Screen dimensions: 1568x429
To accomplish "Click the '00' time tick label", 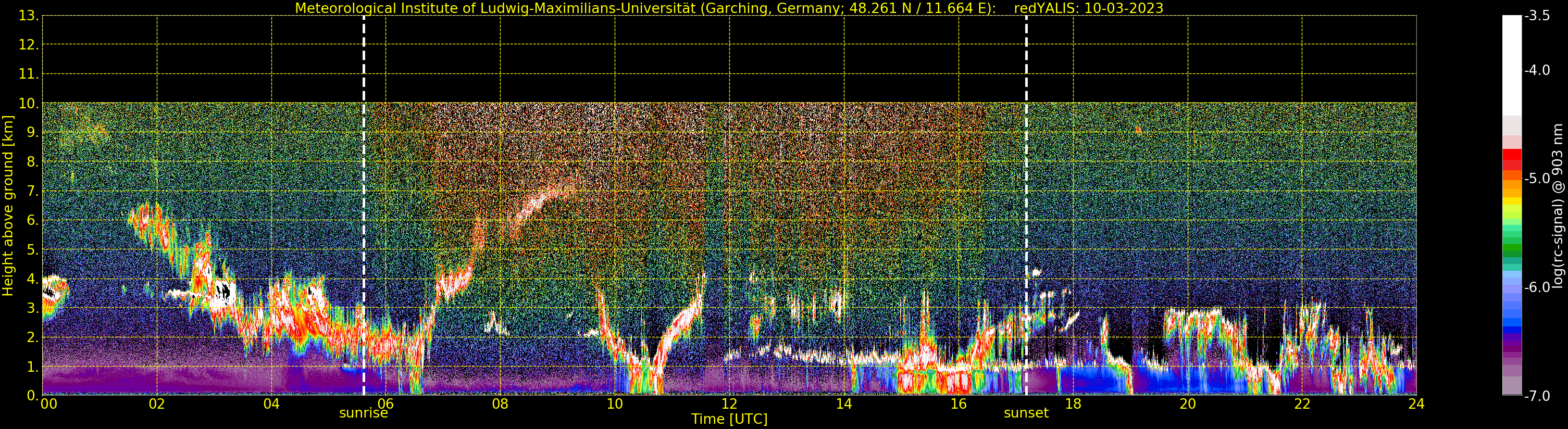I will tap(48, 404).
